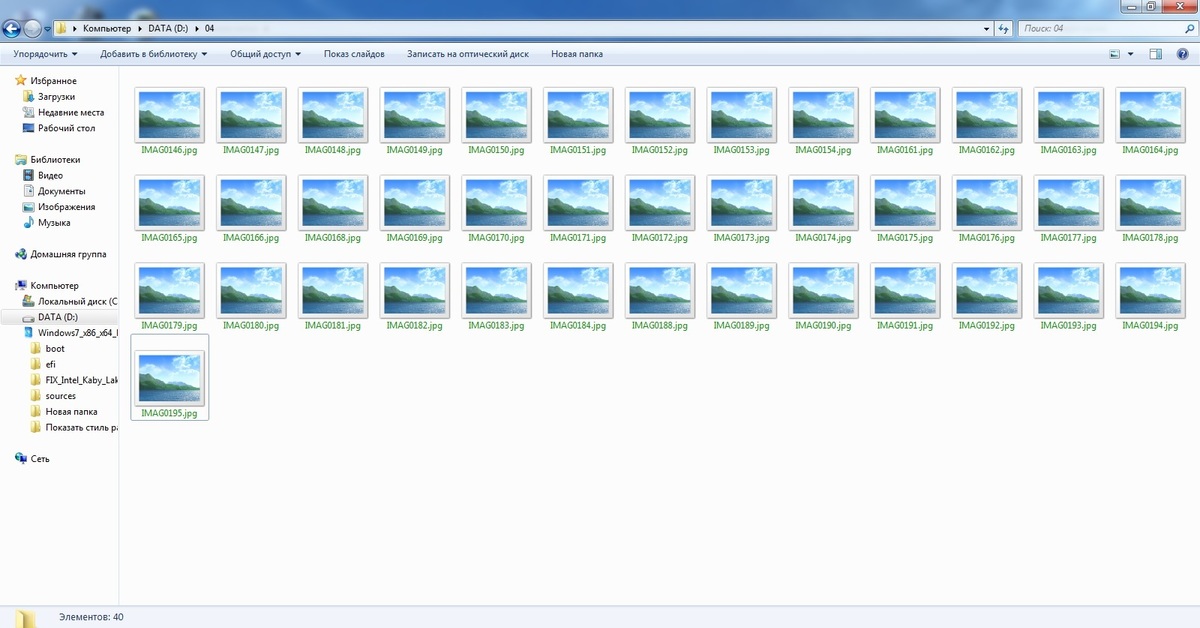The height and width of the screenshot is (628, 1200).
Task: Expand the Добавить в библиотеку dropdown
Action: (x=153, y=54)
